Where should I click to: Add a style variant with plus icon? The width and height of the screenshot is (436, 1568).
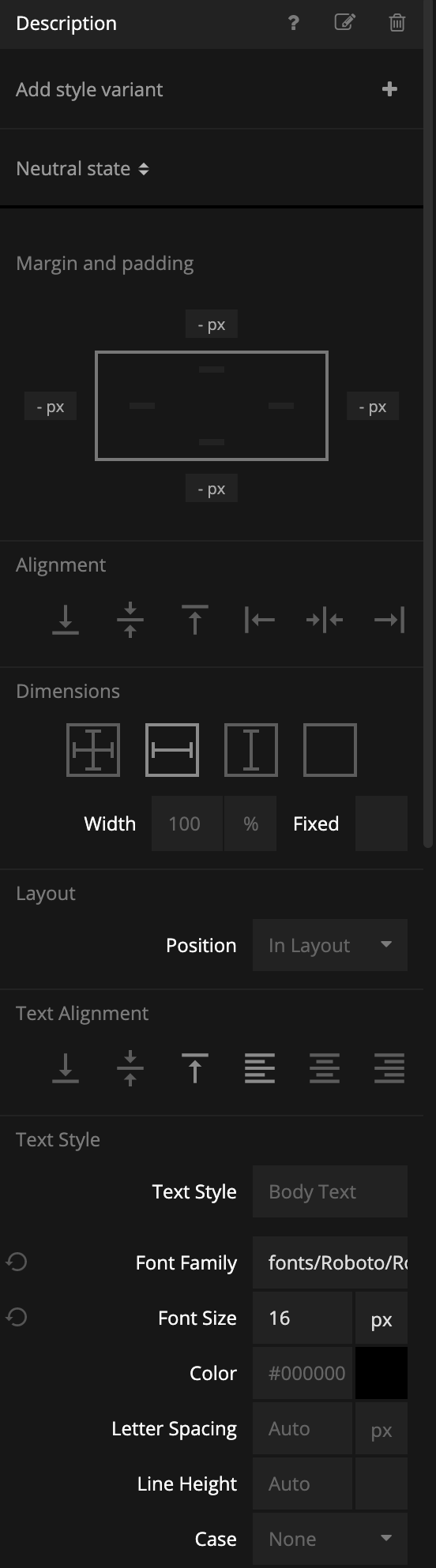click(x=389, y=89)
